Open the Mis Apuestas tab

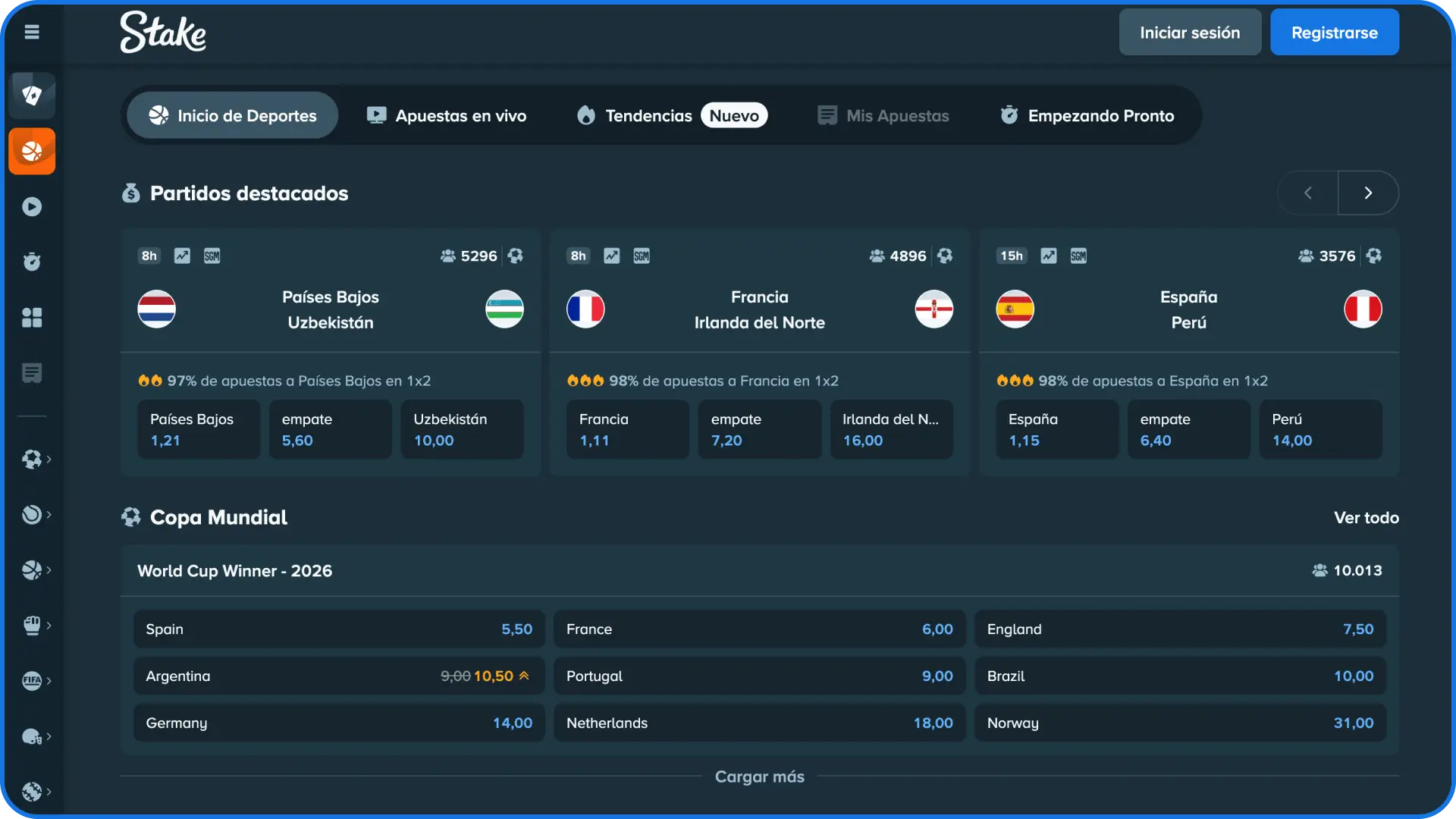(883, 115)
